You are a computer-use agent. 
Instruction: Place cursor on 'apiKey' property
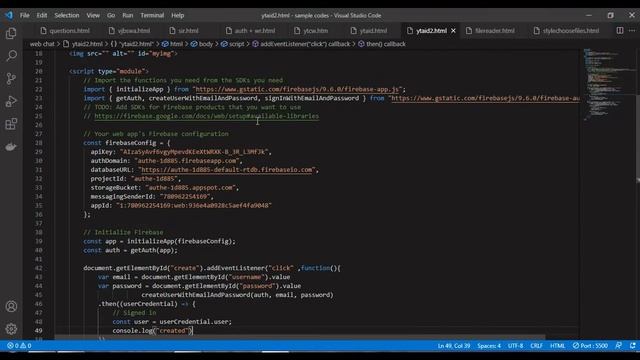point(102,152)
